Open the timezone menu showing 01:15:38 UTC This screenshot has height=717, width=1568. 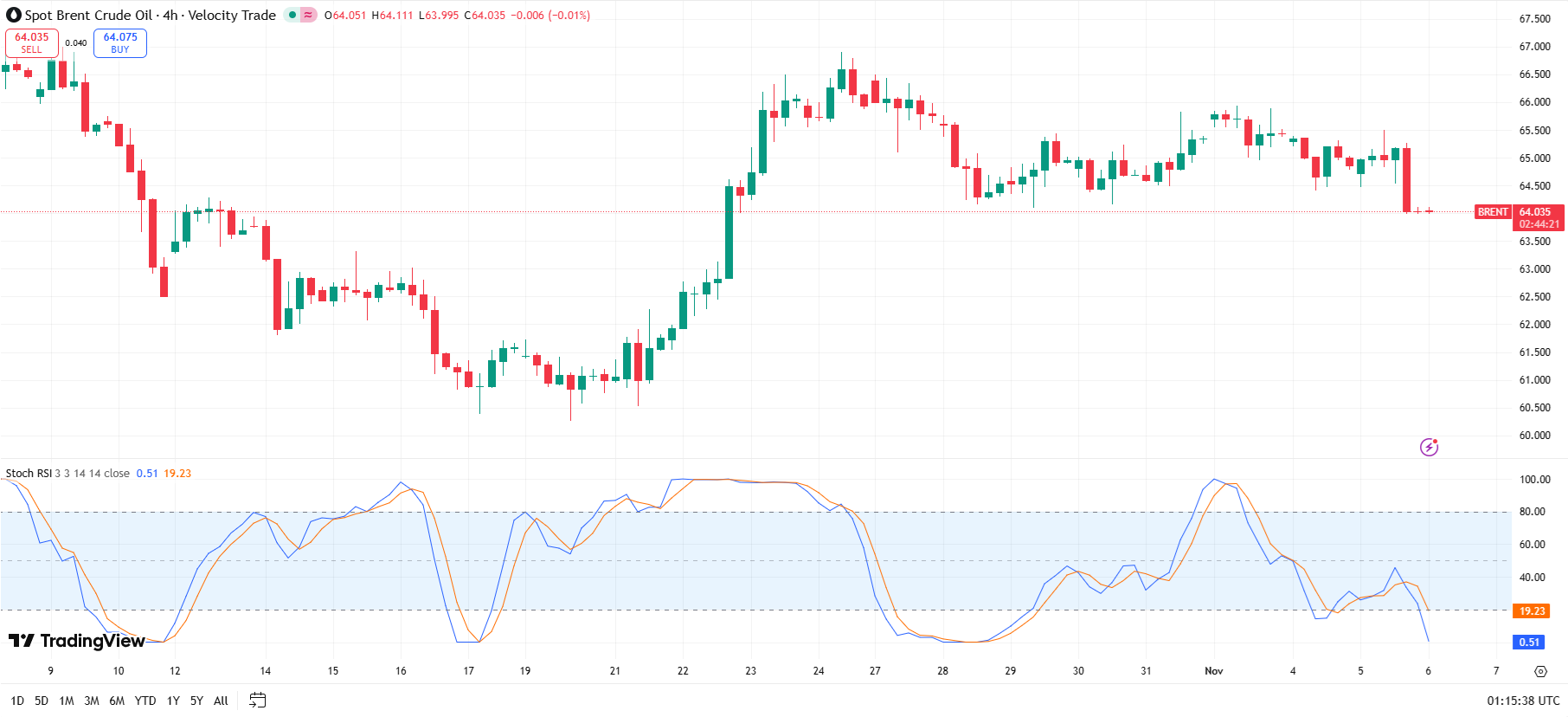coord(1523,701)
